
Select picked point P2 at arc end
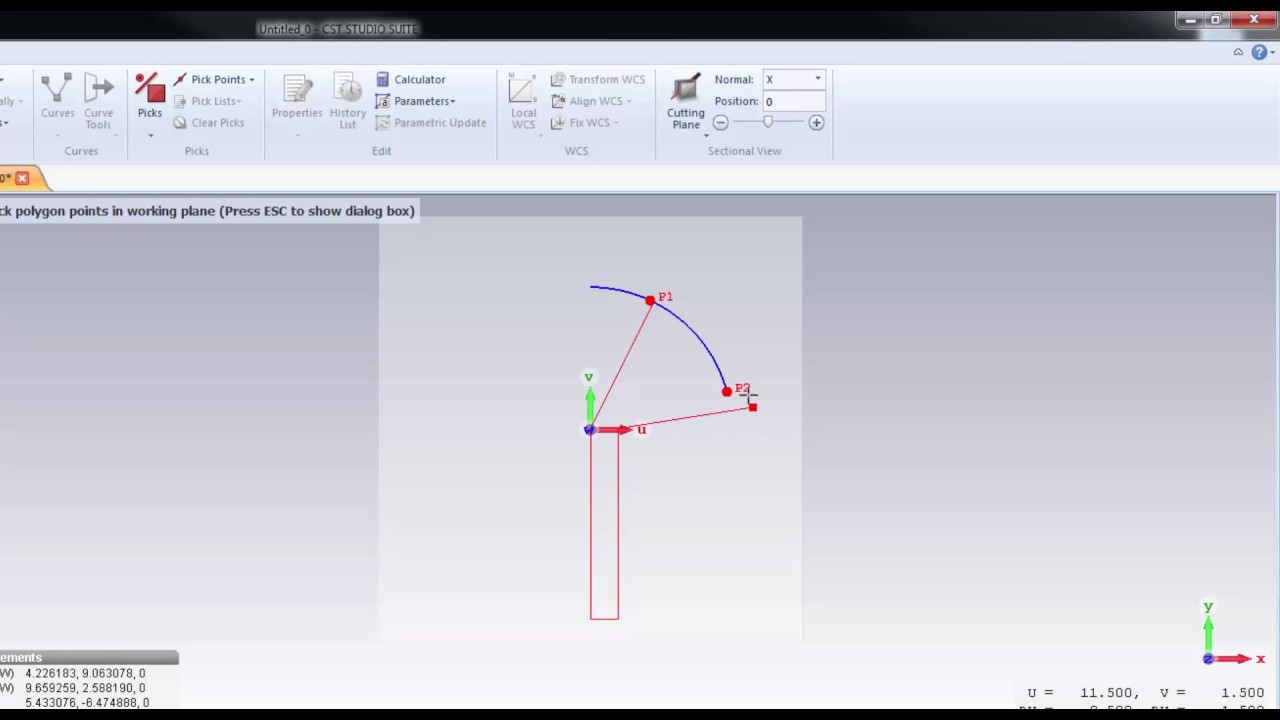727,391
